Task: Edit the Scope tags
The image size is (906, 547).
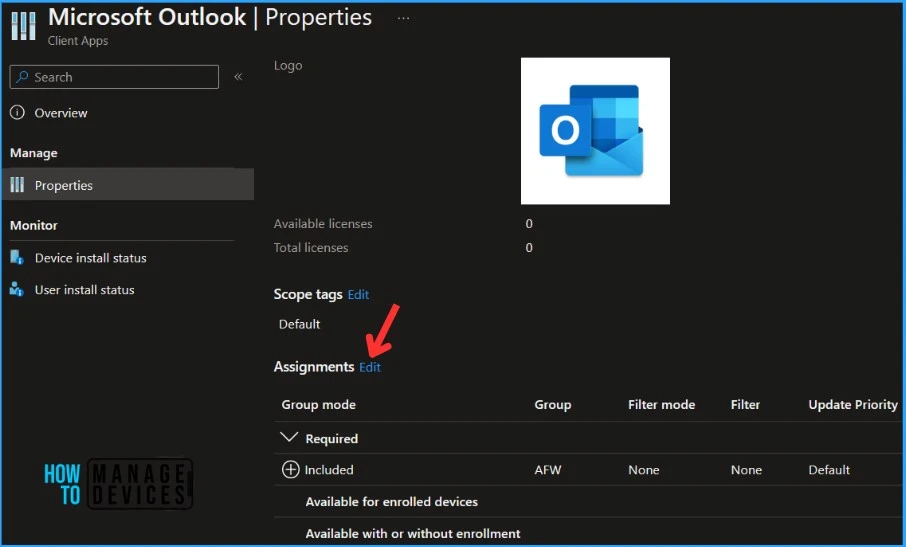Action: tap(358, 295)
